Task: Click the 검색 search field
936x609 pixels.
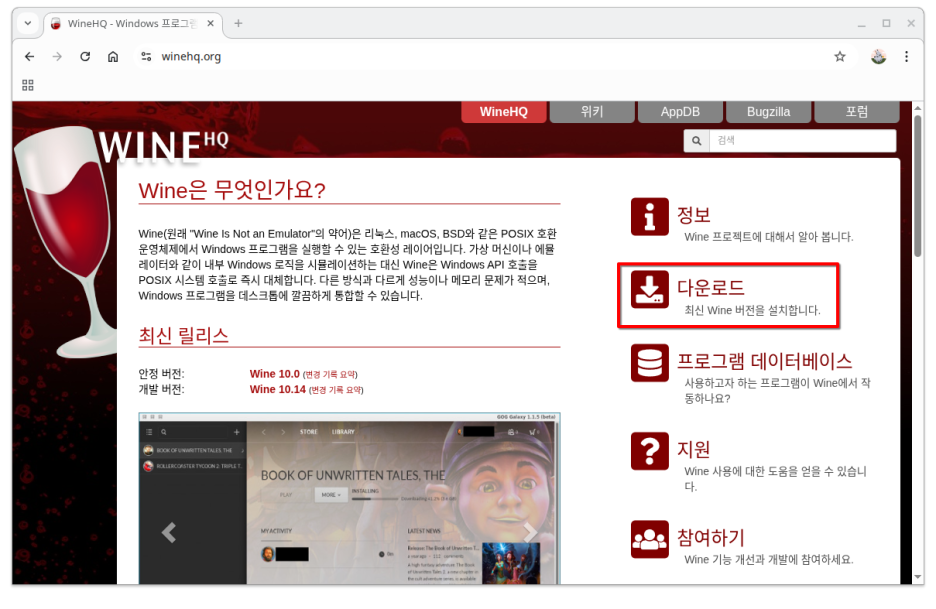Action: coord(802,141)
